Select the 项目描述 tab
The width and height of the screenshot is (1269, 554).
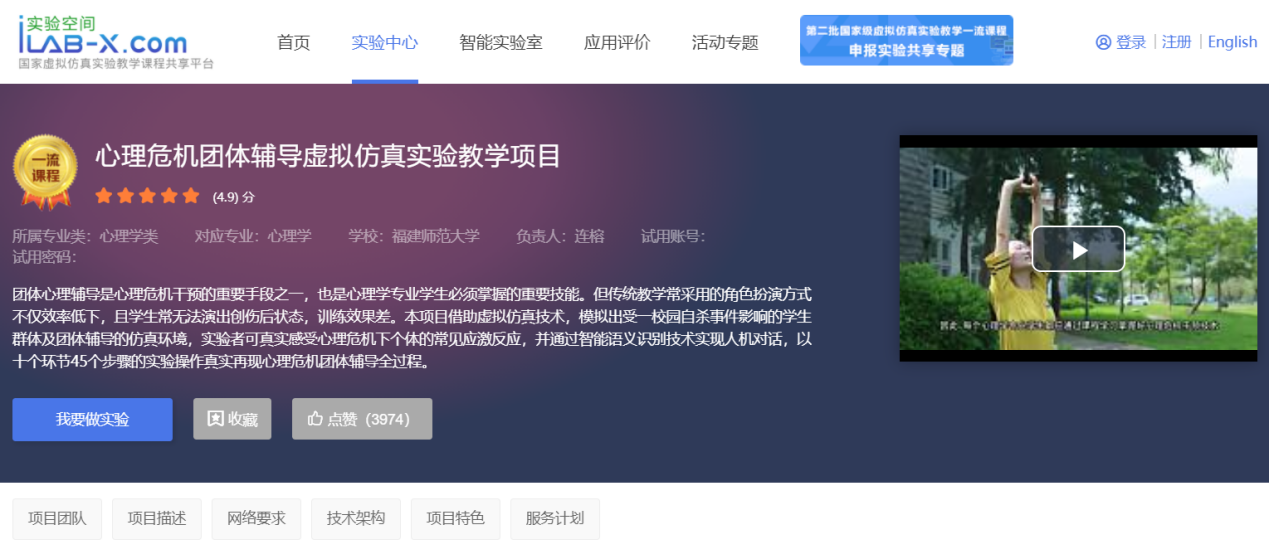tap(157, 518)
